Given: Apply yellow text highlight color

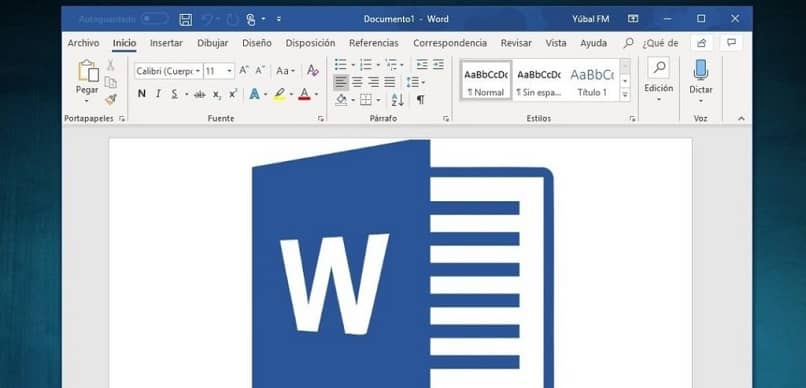Looking at the screenshot, I should pos(279,94).
